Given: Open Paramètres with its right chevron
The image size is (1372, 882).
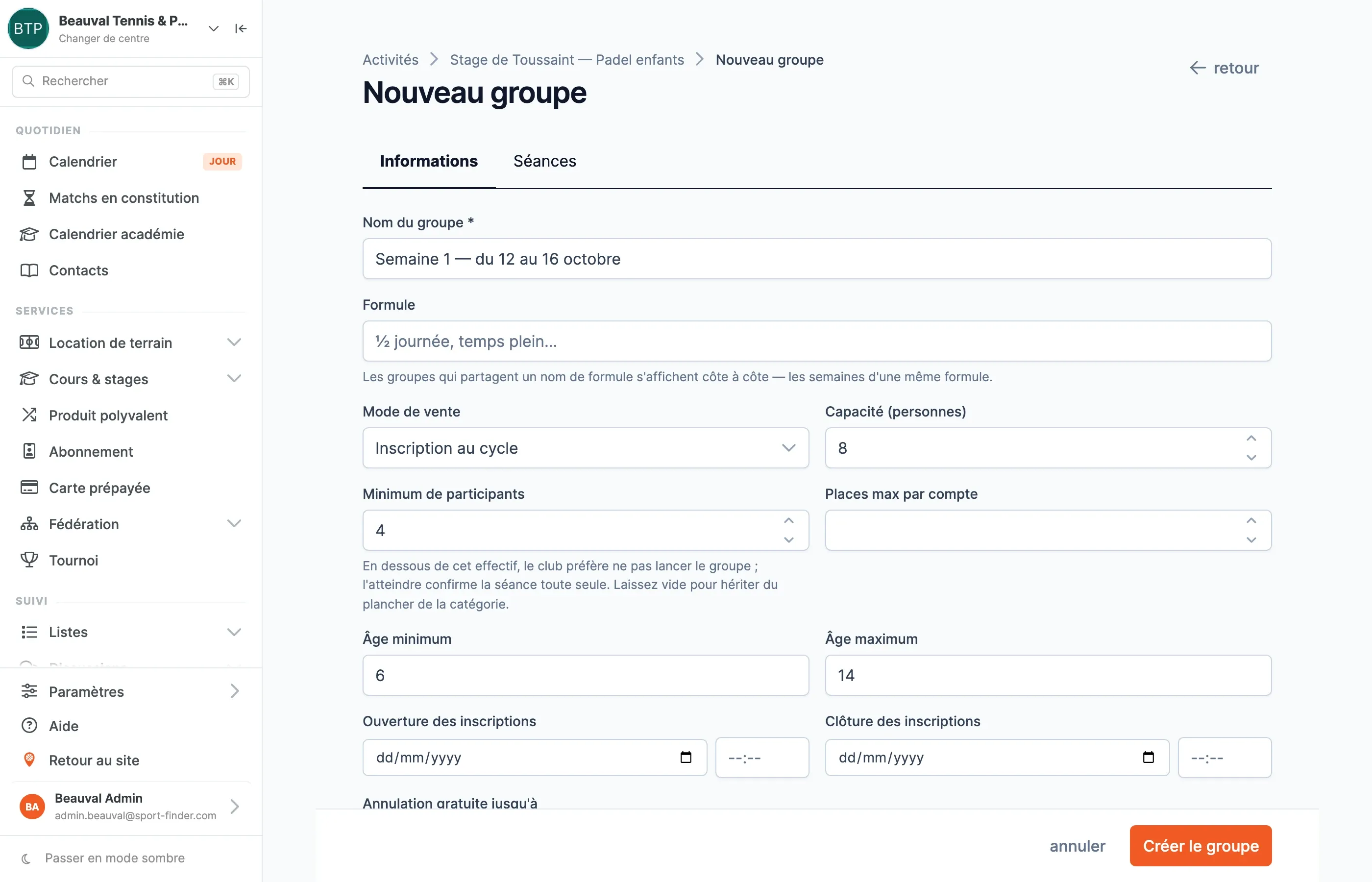Looking at the screenshot, I should [234, 691].
